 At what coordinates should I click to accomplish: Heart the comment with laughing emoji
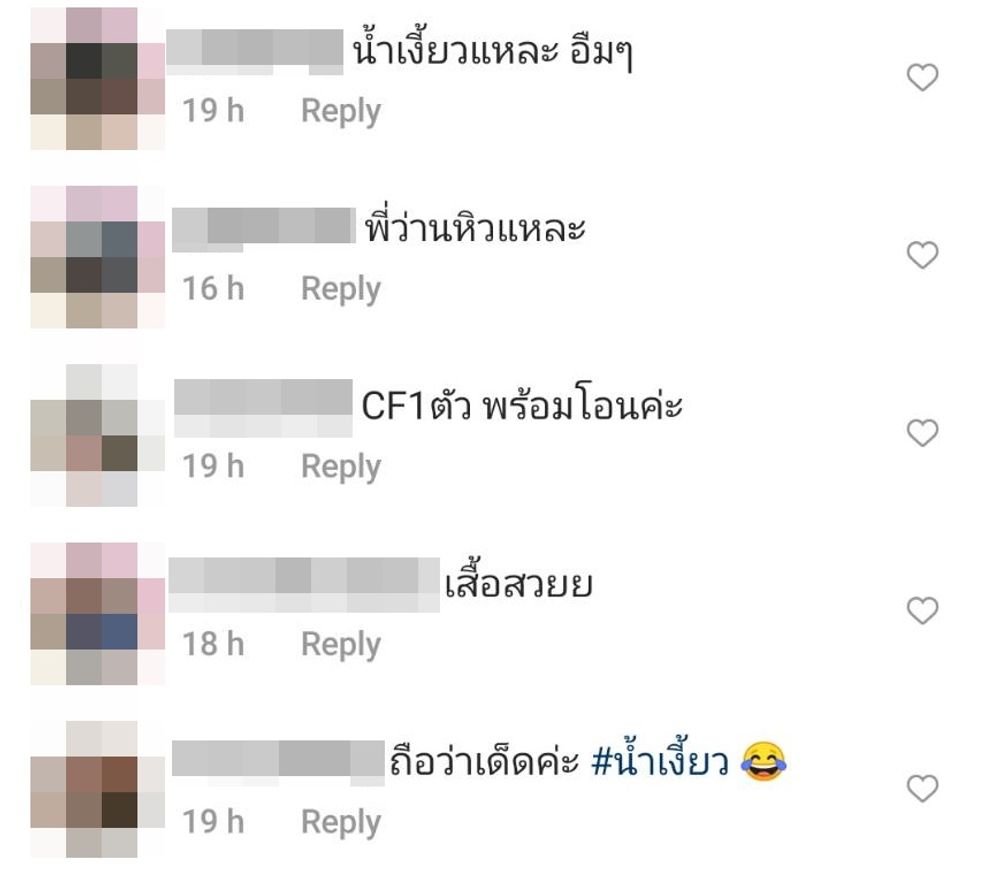click(922, 789)
